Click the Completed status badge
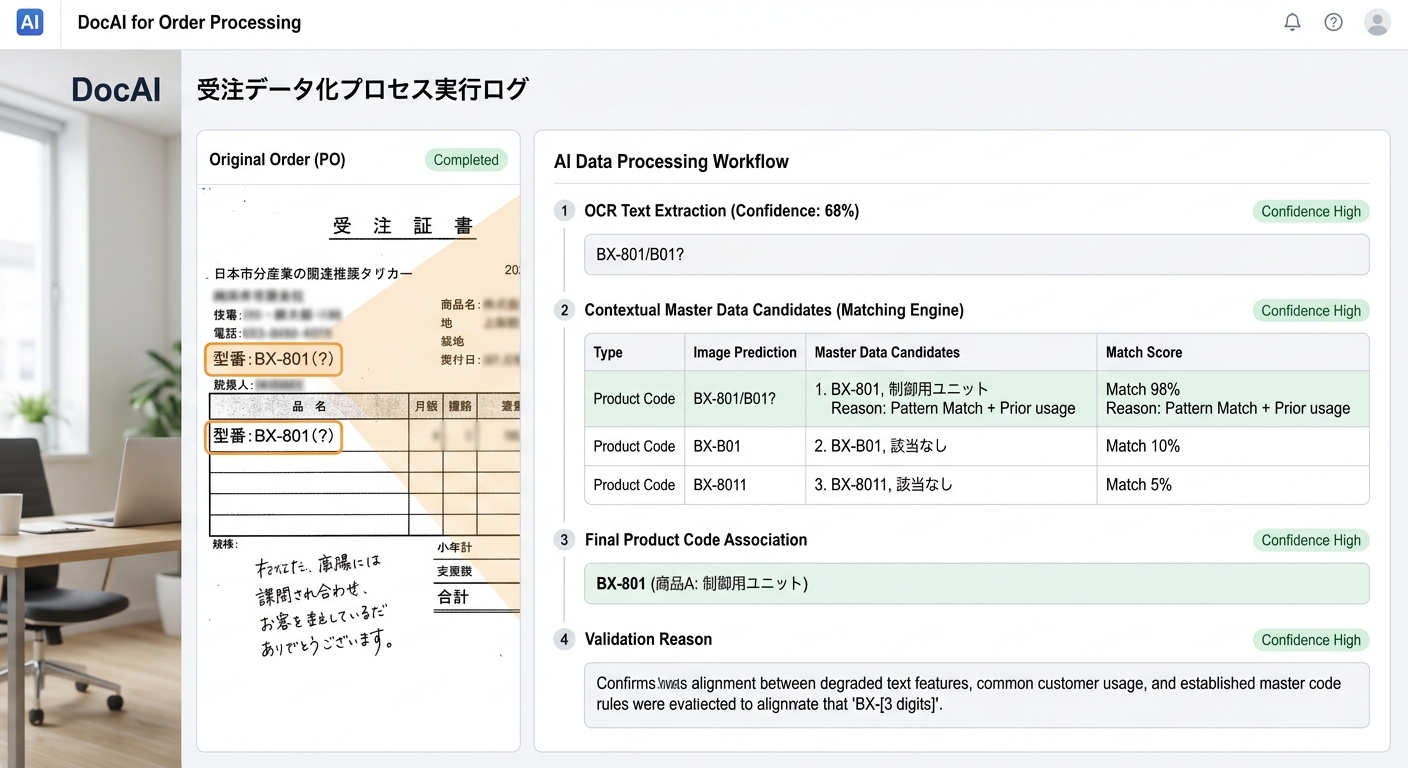 [x=466, y=160]
